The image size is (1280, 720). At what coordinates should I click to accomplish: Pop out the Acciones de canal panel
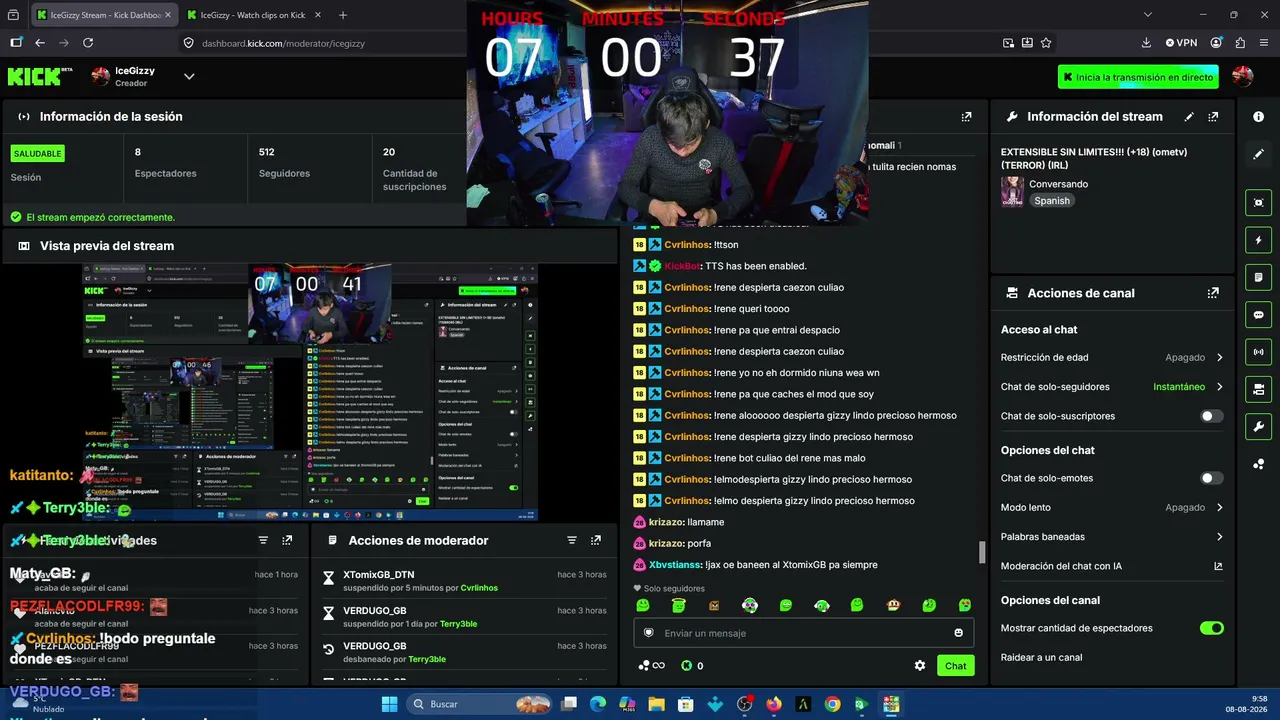coord(1213,293)
